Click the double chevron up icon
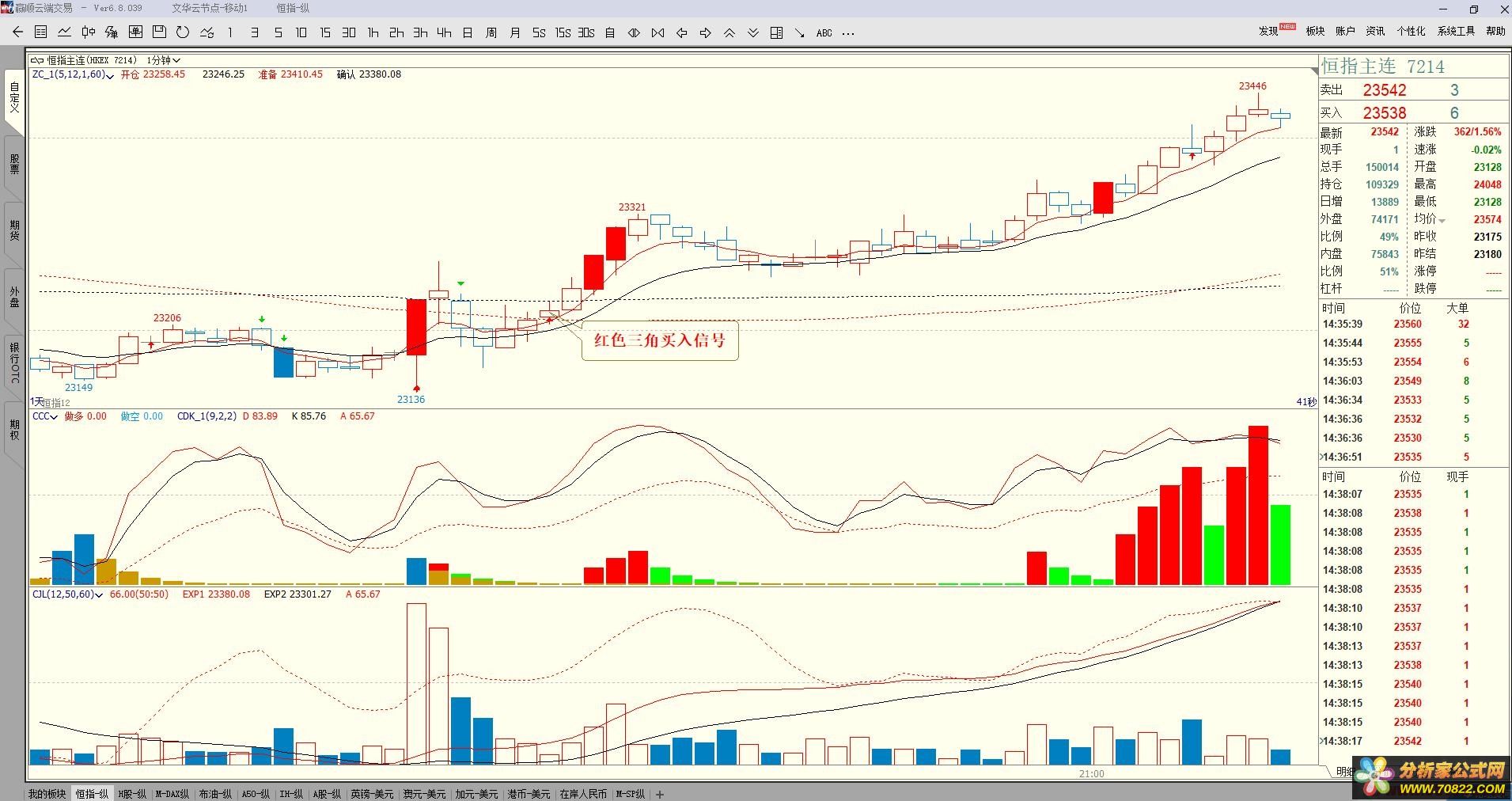The width and height of the screenshot is (1512, 801). 729,32
